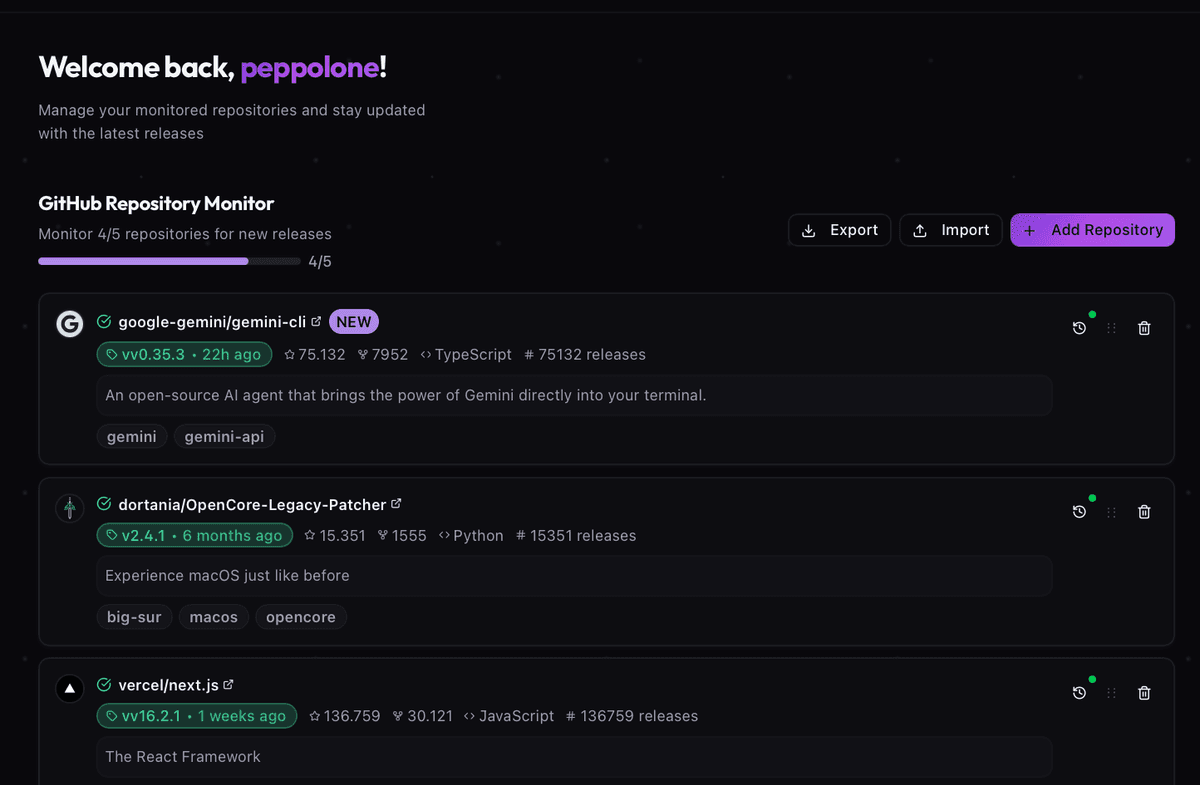Open release history for google-gemini/gemini-cli
1200x785 pixels.
1079,326
